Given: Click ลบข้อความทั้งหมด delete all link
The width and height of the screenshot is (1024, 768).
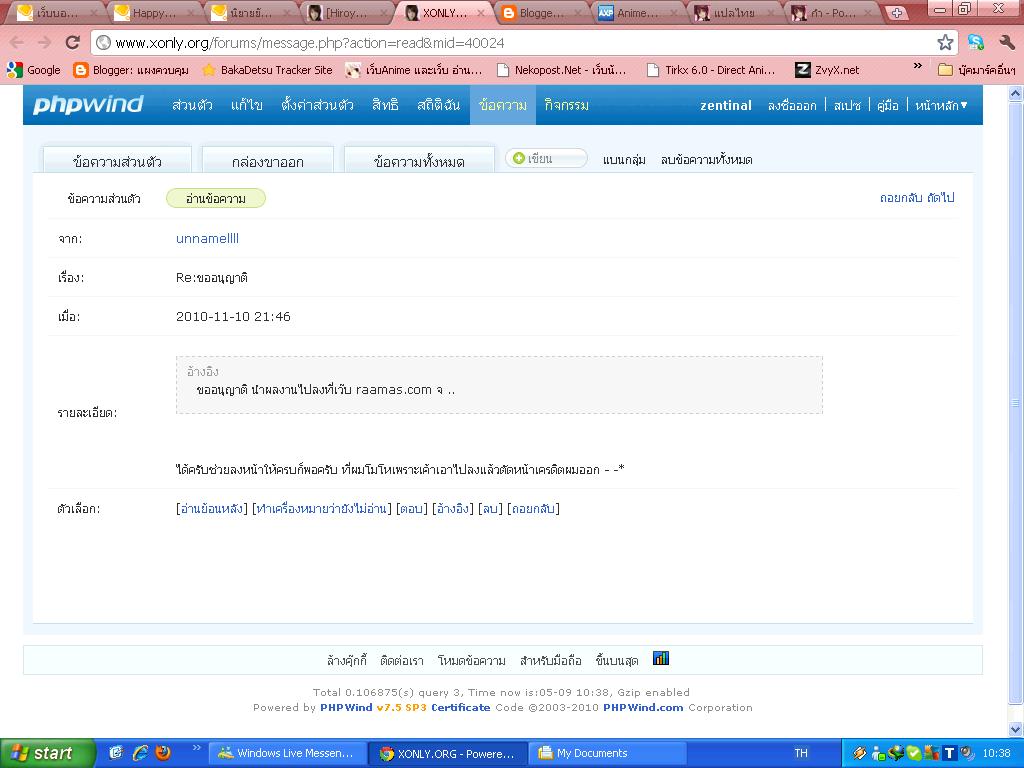Looking at the screenshot, I should pos(706,159).
